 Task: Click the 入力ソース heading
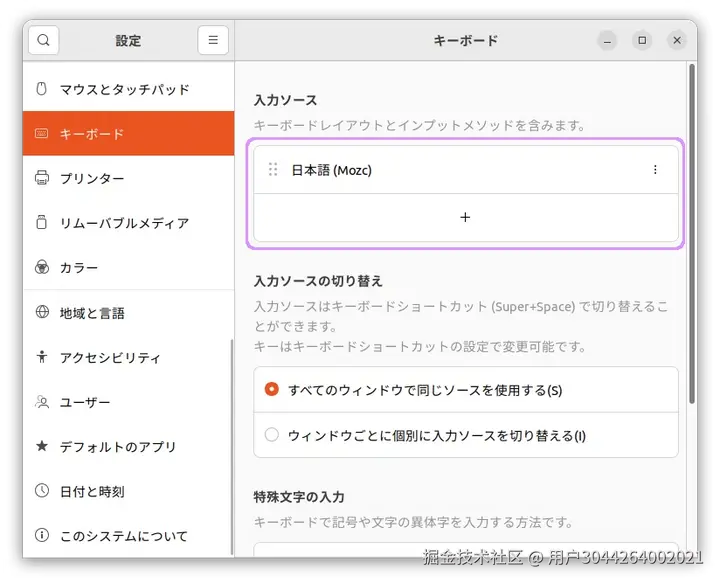[285, 100]
